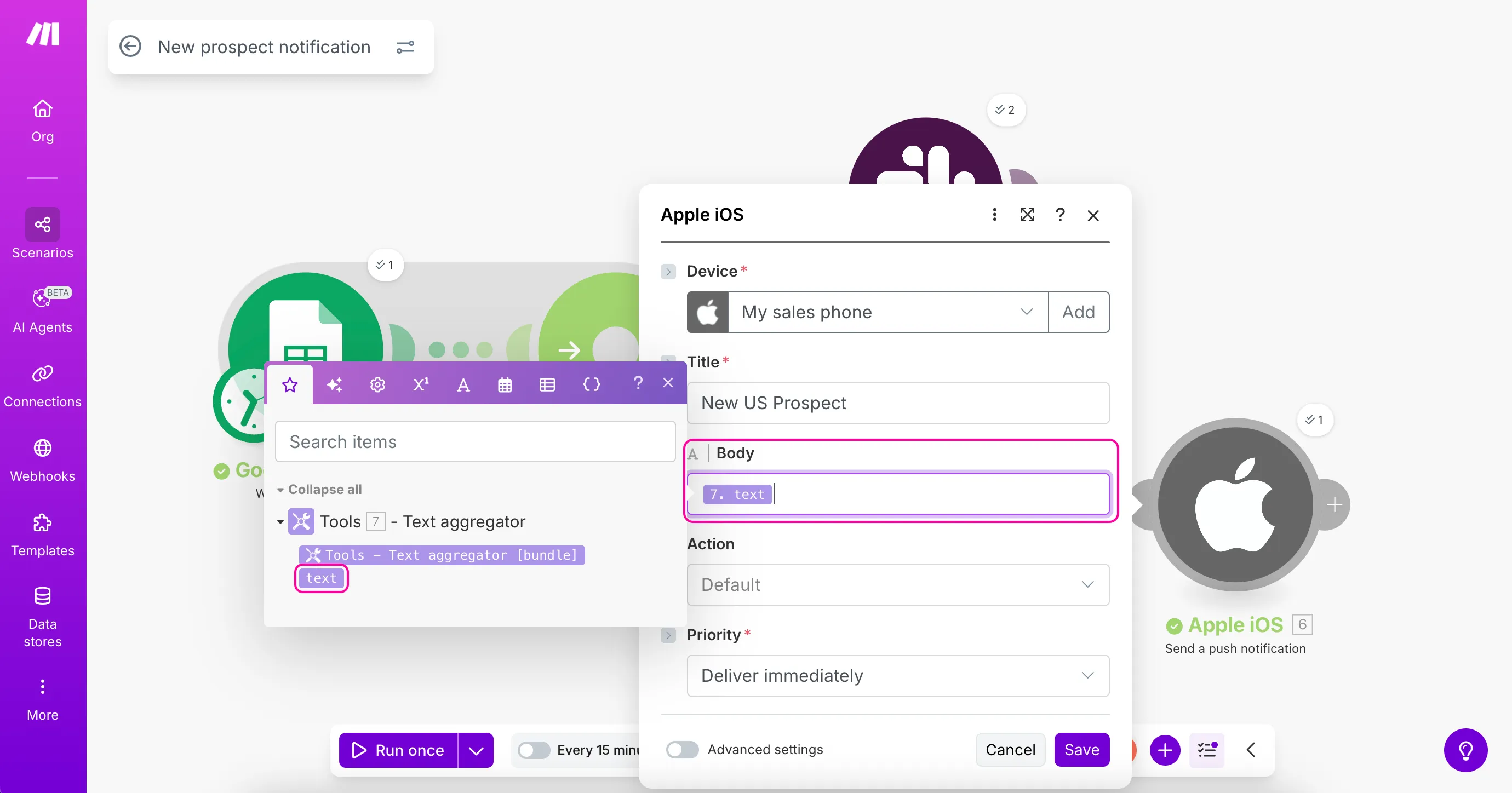Image resolution: width=1512 pixels, height=793 pixels.
Task: Switch to the text functions tab
Action: pos(463,384)
